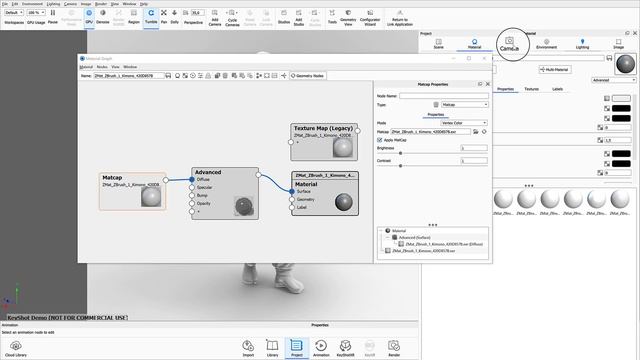The height and width of the screenshot is (360, 640).
Task: Select the Dolly camera tool
Action: point(175,17)
